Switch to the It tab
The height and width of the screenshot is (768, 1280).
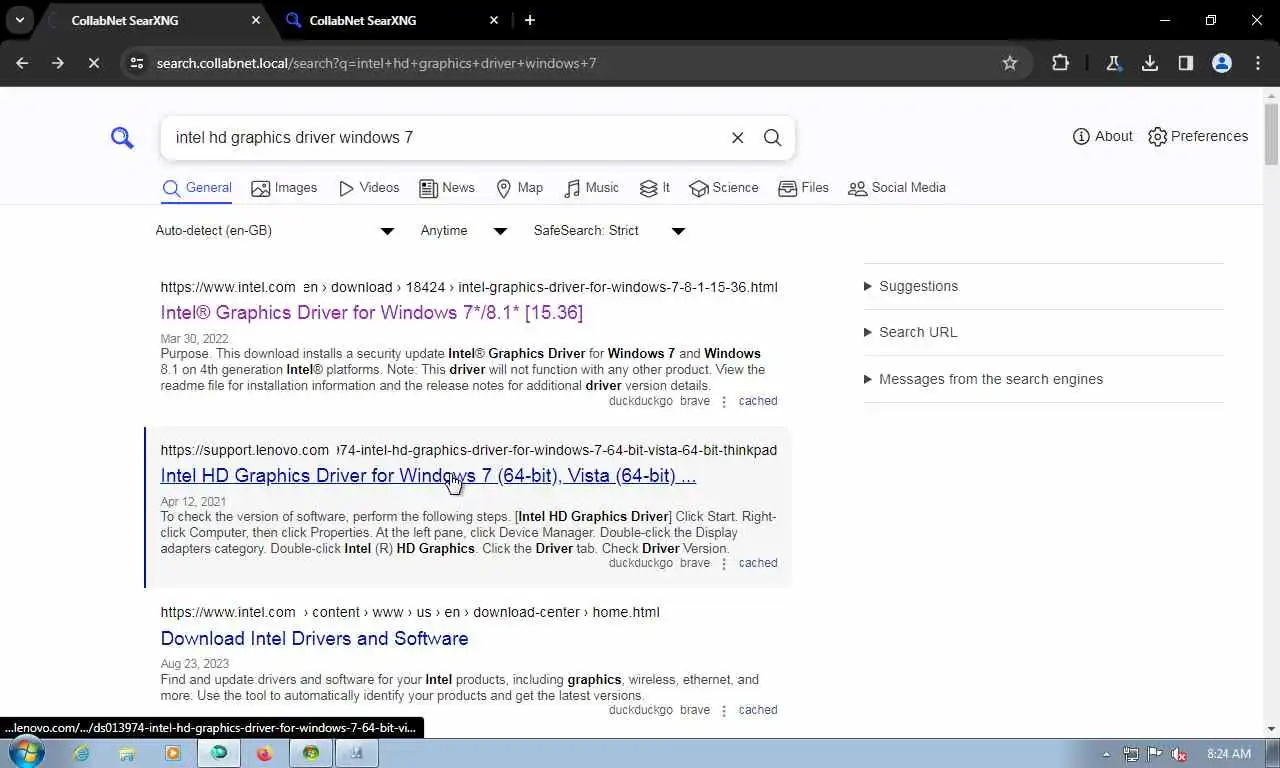click(x=655, y=188)
